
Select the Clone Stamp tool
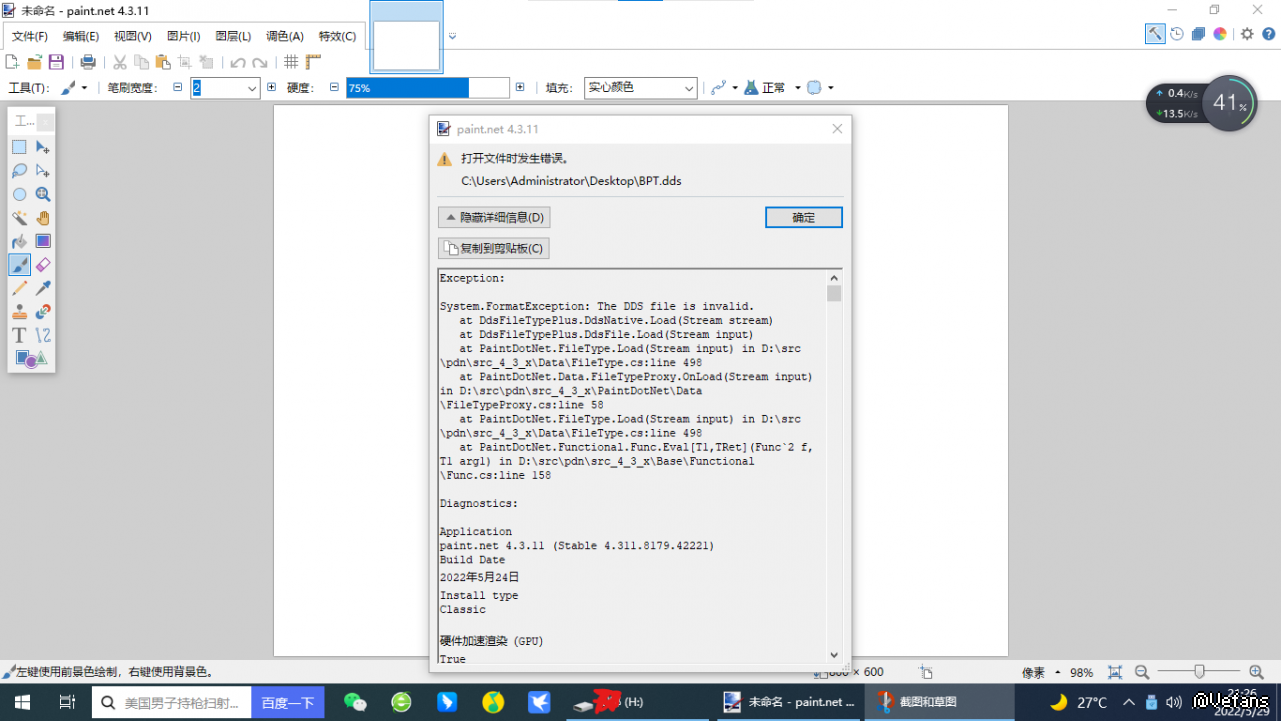(19, 311)
